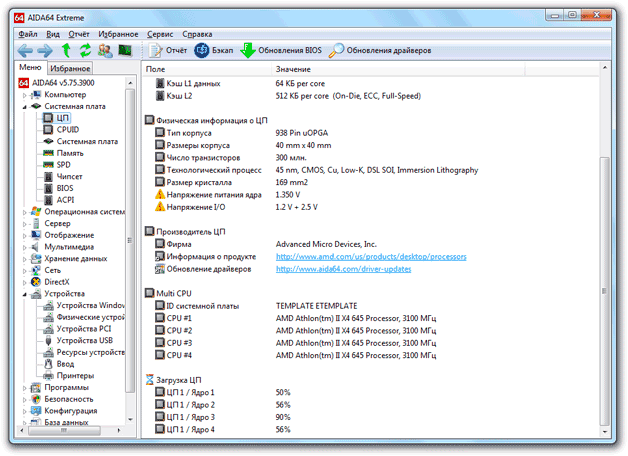The image size is (628, 456).
Task: Select the Сеть tree item
Action: click(x=46, y=271)
